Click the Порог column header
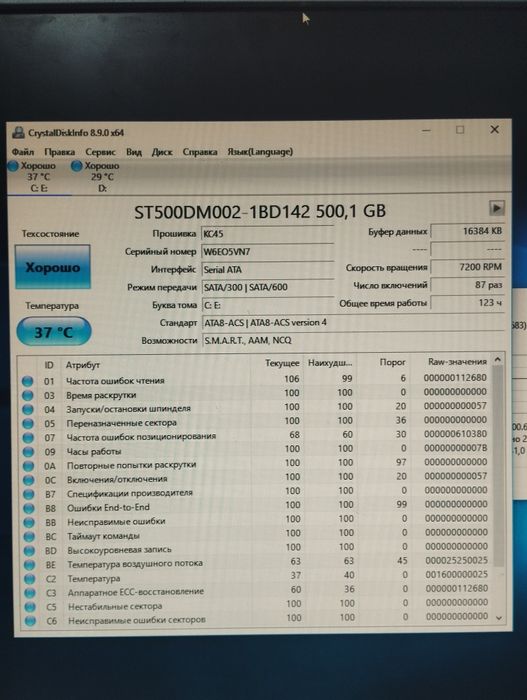 (x=393, y=362)
